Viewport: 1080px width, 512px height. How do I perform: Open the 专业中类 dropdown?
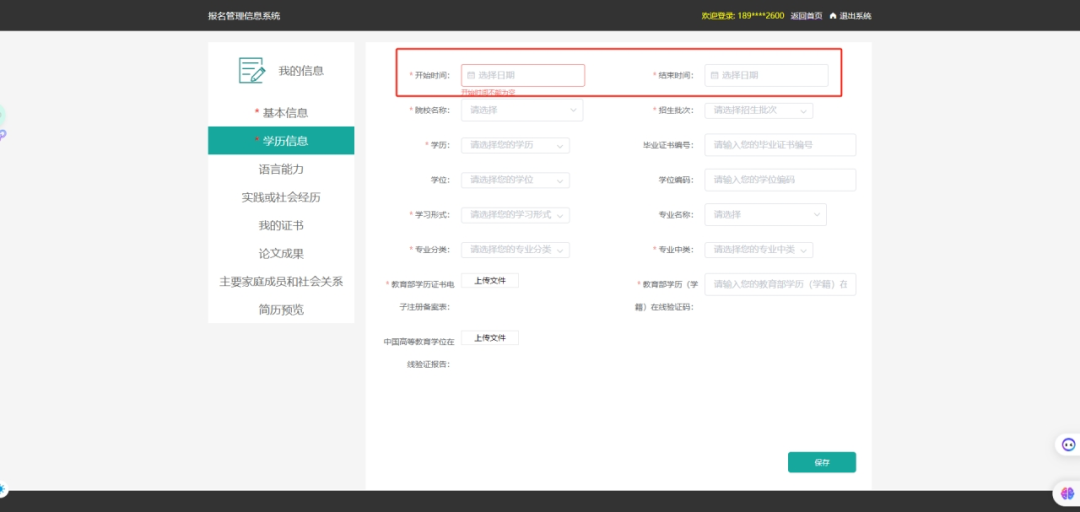[x=758, y=249]
